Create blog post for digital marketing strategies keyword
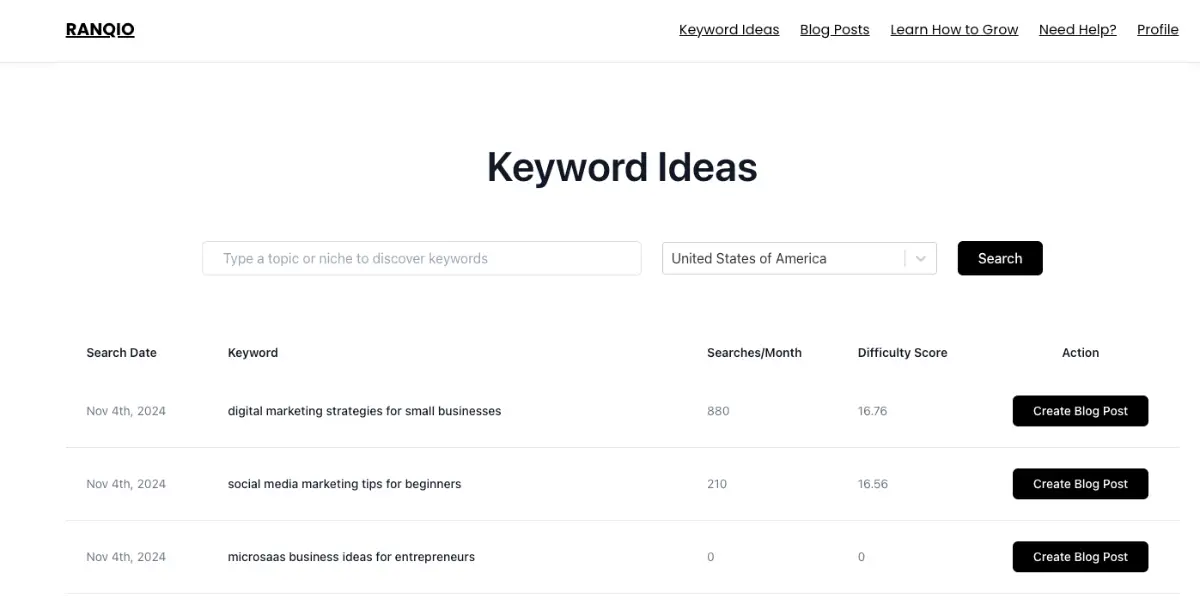This screenshot has width=1200, height=604. [x=1080, y=410]
